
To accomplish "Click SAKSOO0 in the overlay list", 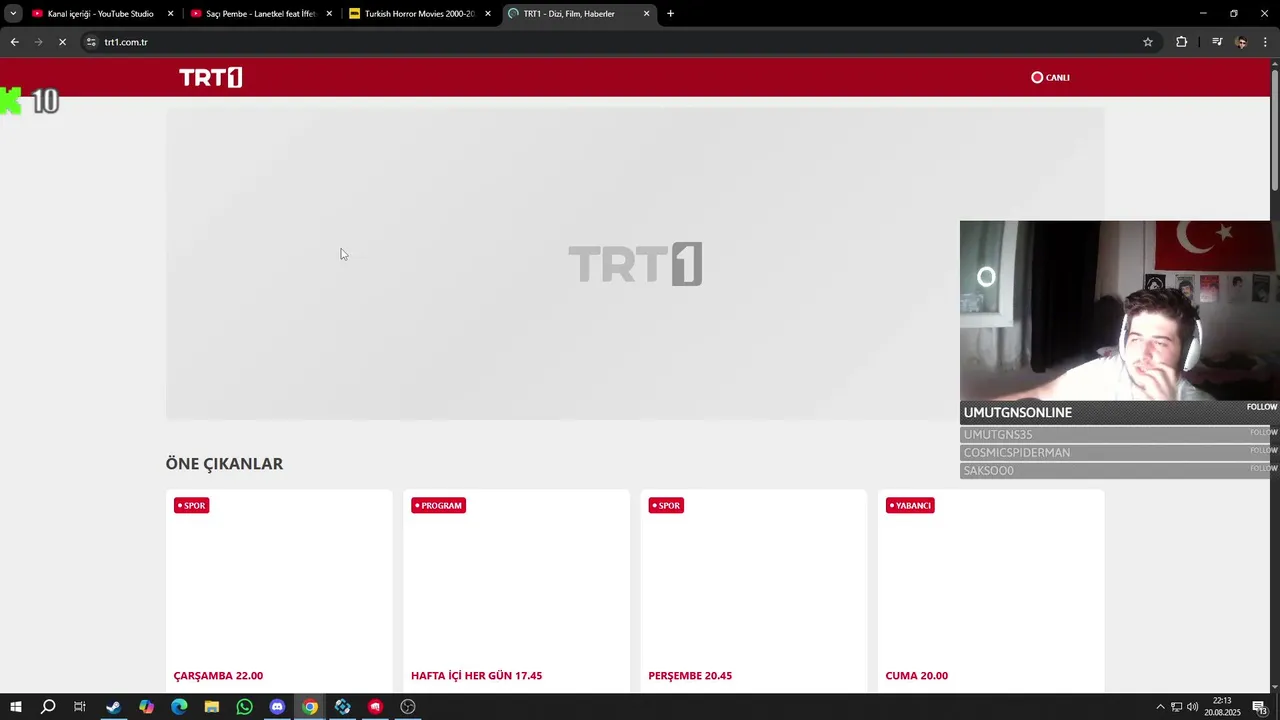I will click(989, 470).
